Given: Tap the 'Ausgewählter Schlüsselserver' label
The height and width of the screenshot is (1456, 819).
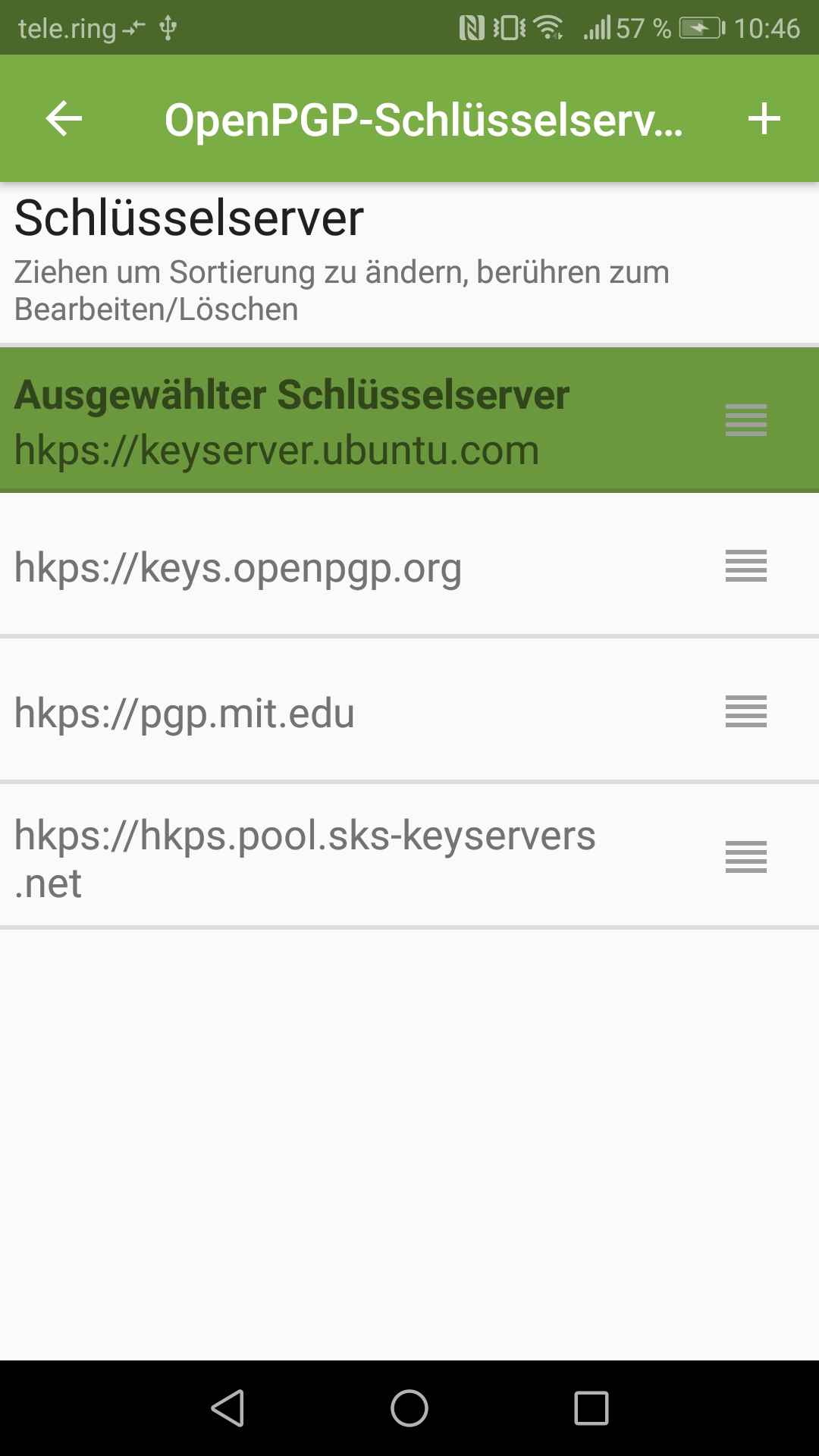Looking at the screenshot, I should click(292, 395).
